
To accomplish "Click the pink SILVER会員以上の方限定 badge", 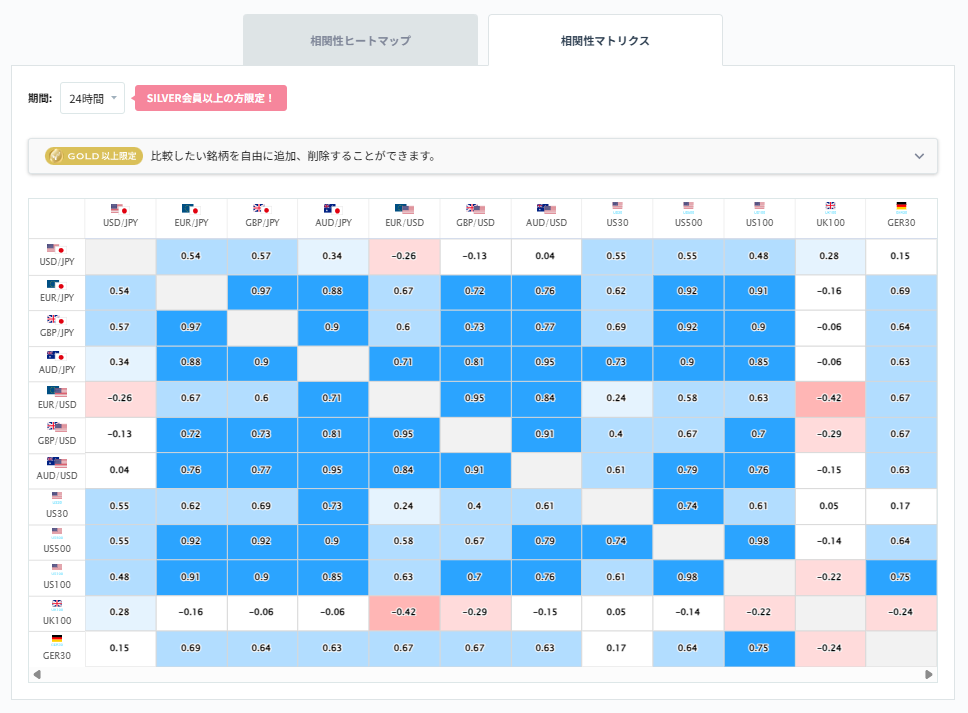I will pos(210,99).
